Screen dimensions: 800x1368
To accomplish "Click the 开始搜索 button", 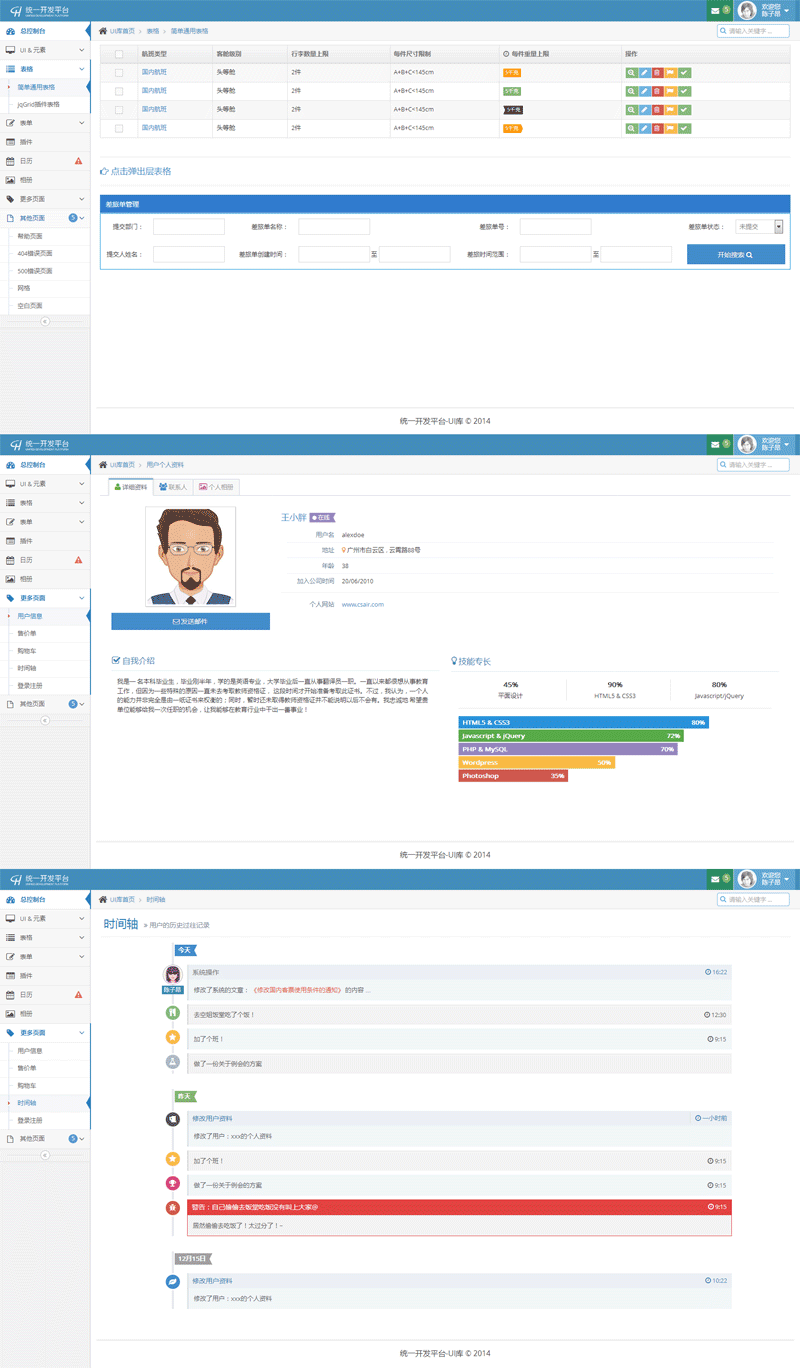I will [735, 255].
